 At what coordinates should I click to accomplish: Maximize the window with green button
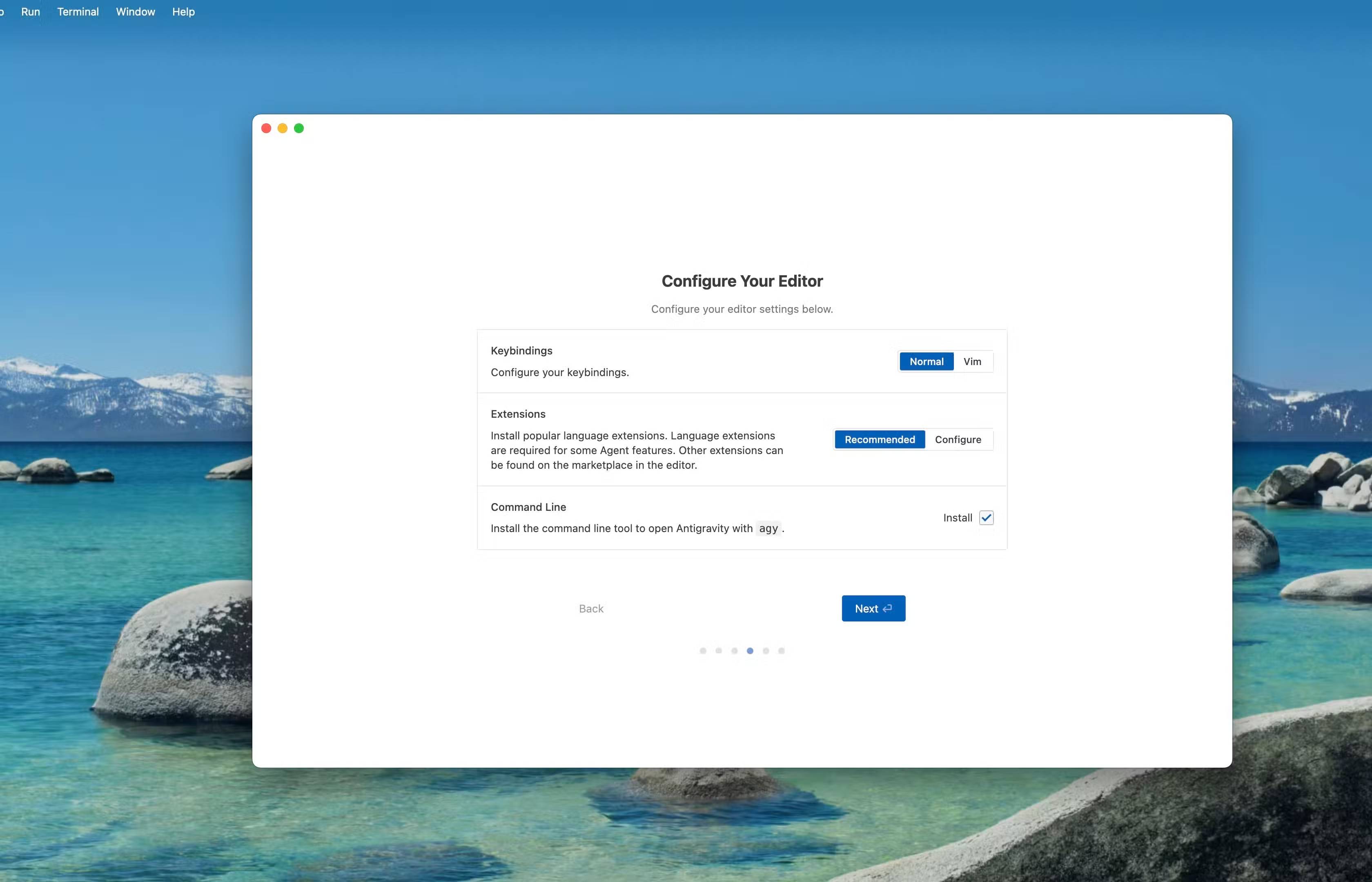pyautogui.click(x=299, y=128)
